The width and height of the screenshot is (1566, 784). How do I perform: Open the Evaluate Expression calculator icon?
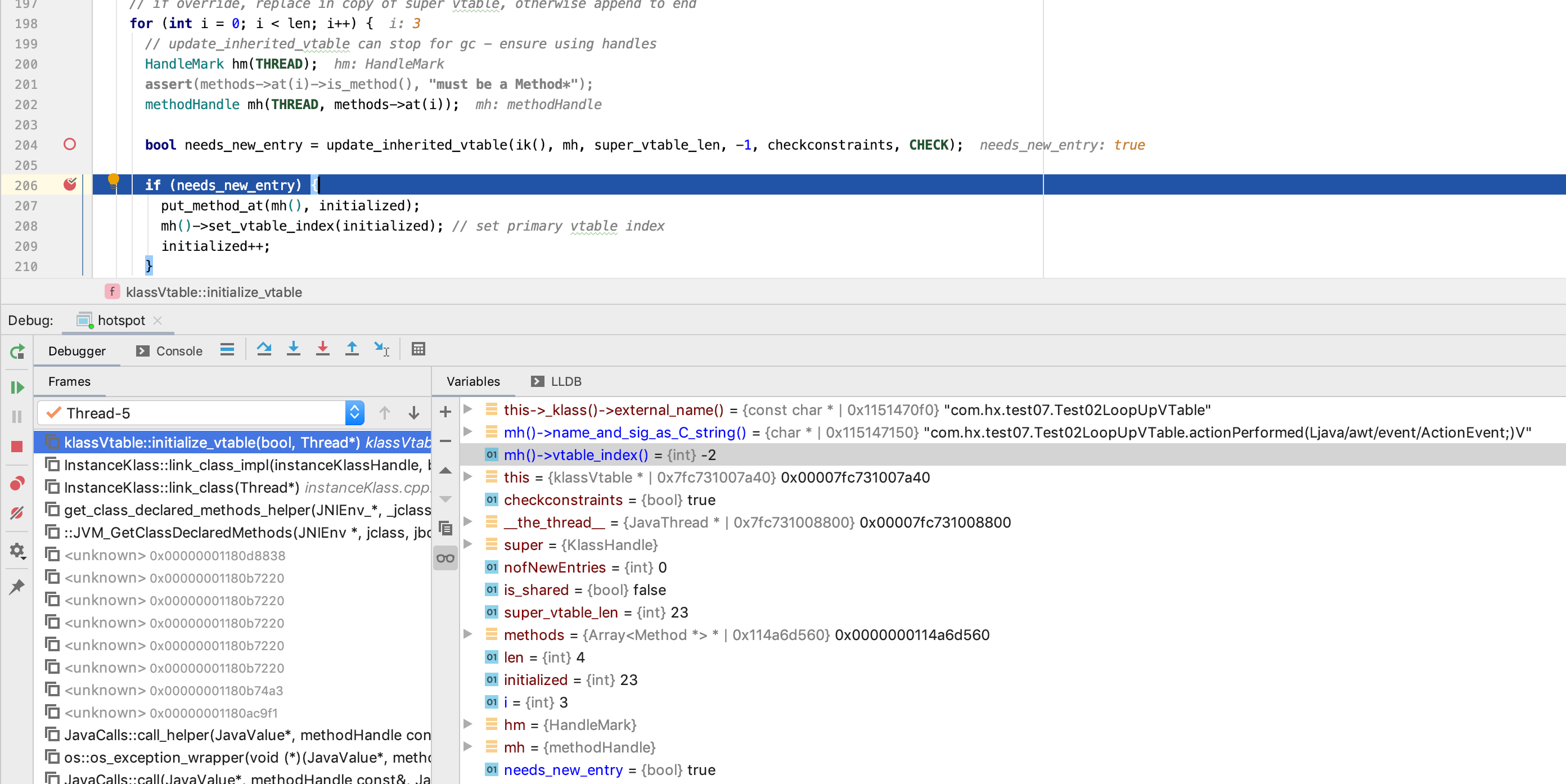[x=418, y=349]
